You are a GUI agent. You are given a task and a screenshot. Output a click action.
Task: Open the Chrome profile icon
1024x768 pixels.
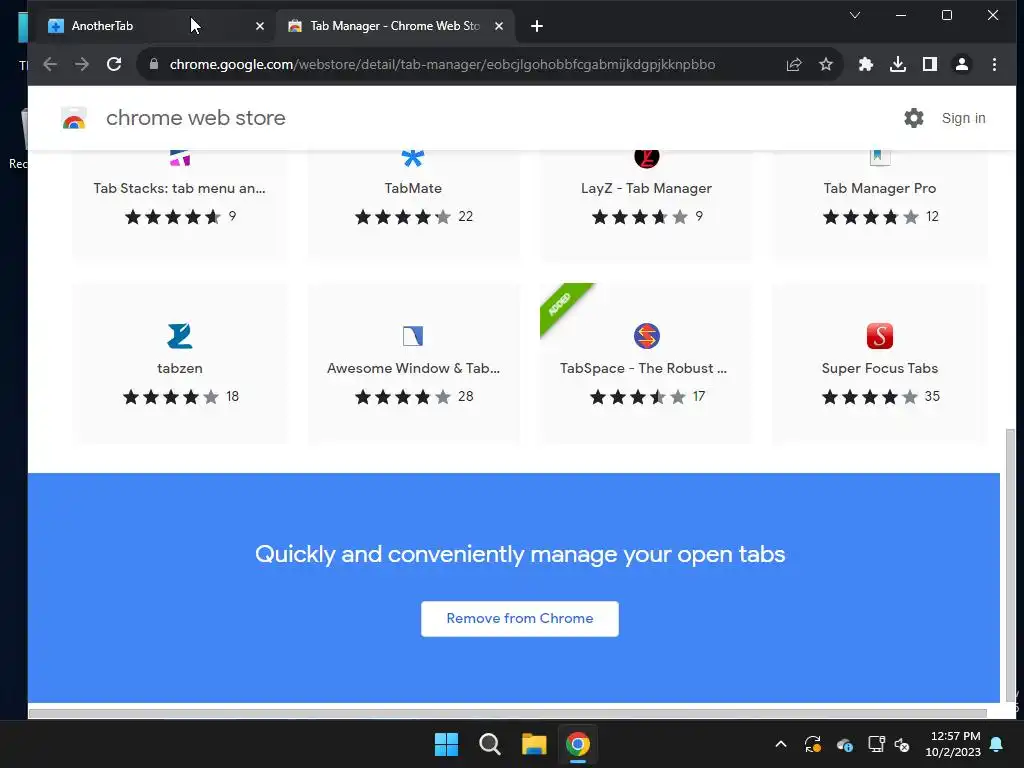(x=962, y=64)
